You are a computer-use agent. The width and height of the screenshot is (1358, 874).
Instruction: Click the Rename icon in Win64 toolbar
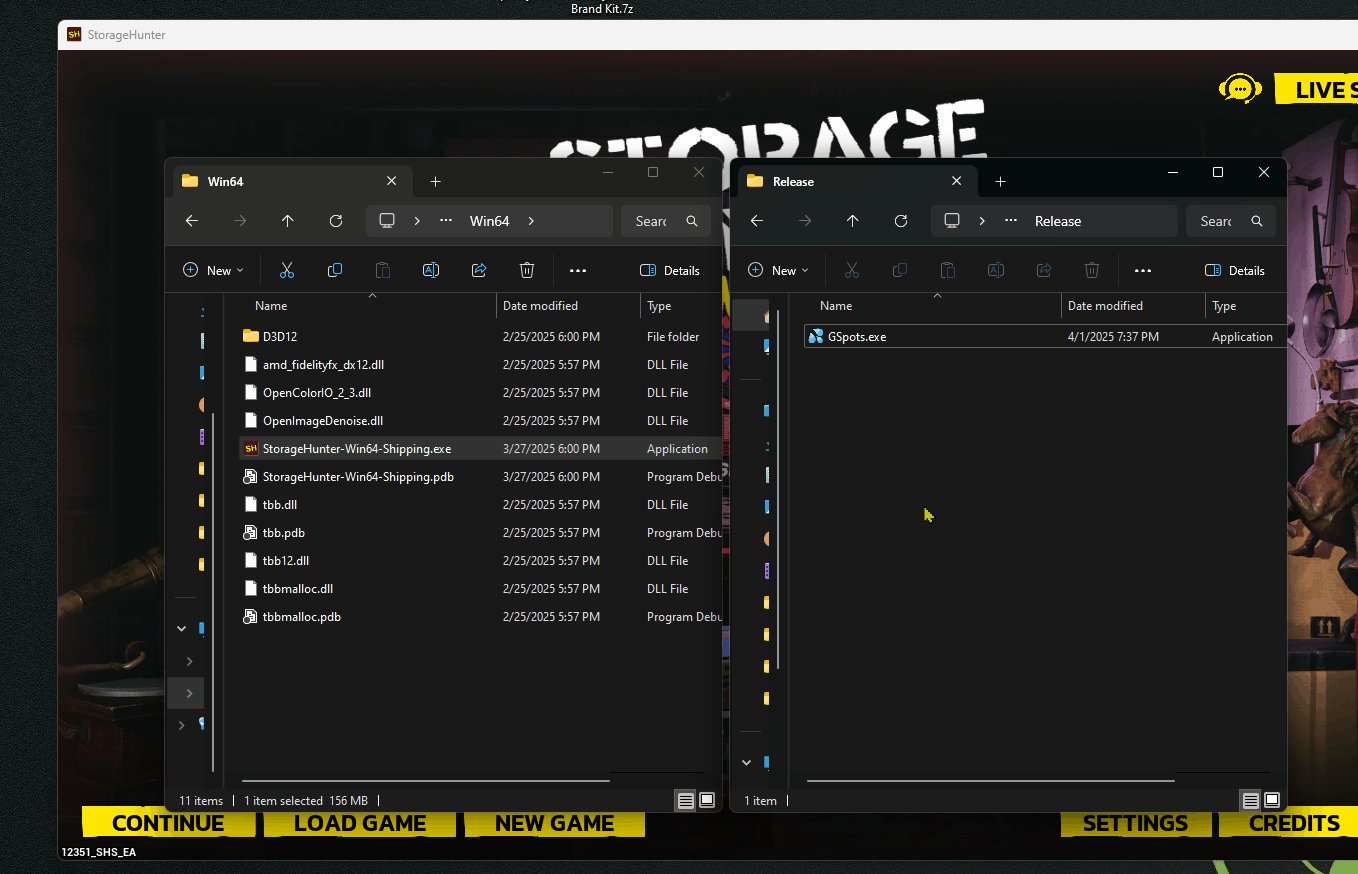point(431,270)
